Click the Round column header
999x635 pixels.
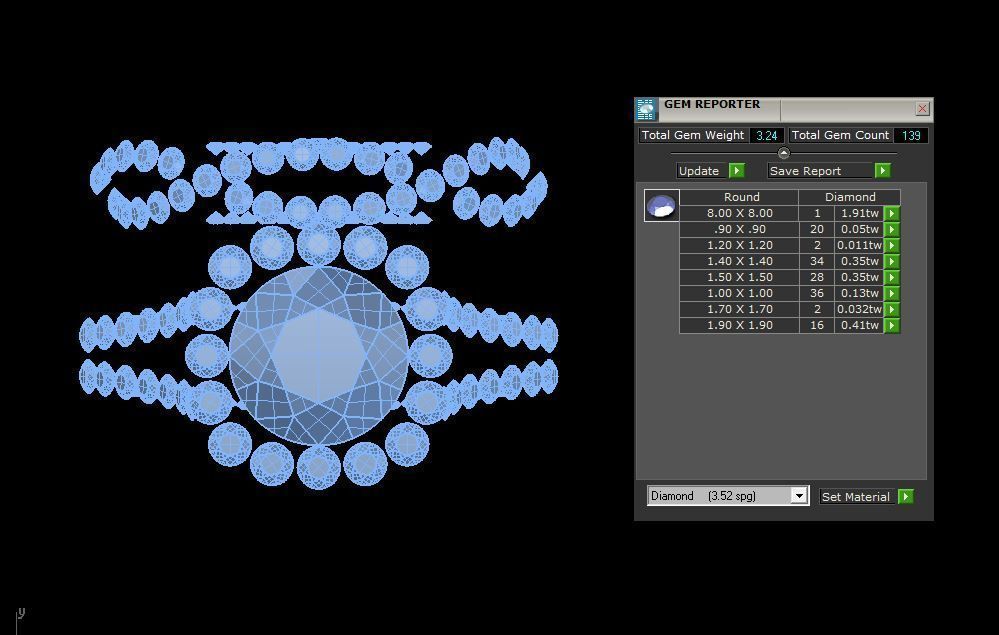[x=739, y=197]
